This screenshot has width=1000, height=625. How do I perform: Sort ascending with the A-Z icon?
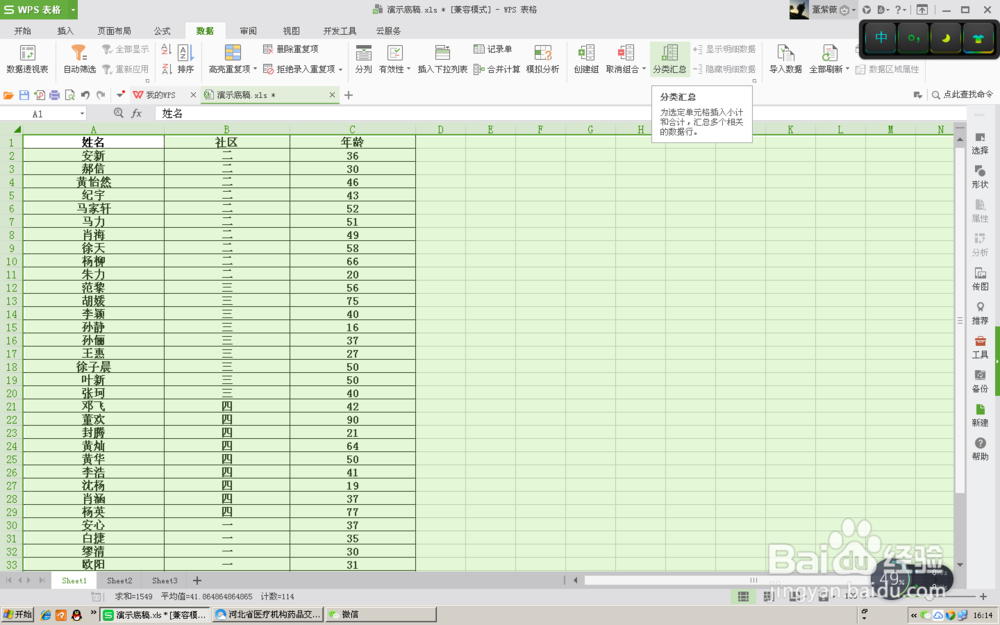click(166, 50)
